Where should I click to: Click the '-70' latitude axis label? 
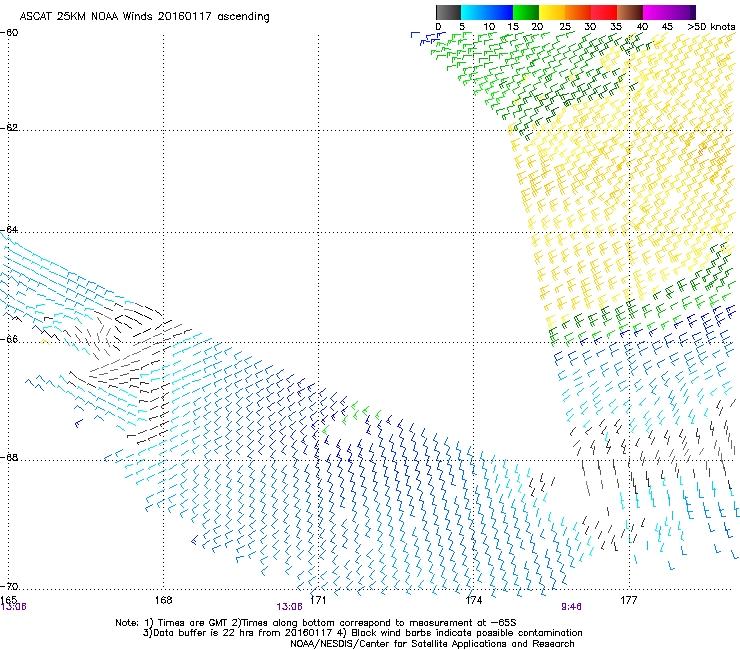click(9, 586)
